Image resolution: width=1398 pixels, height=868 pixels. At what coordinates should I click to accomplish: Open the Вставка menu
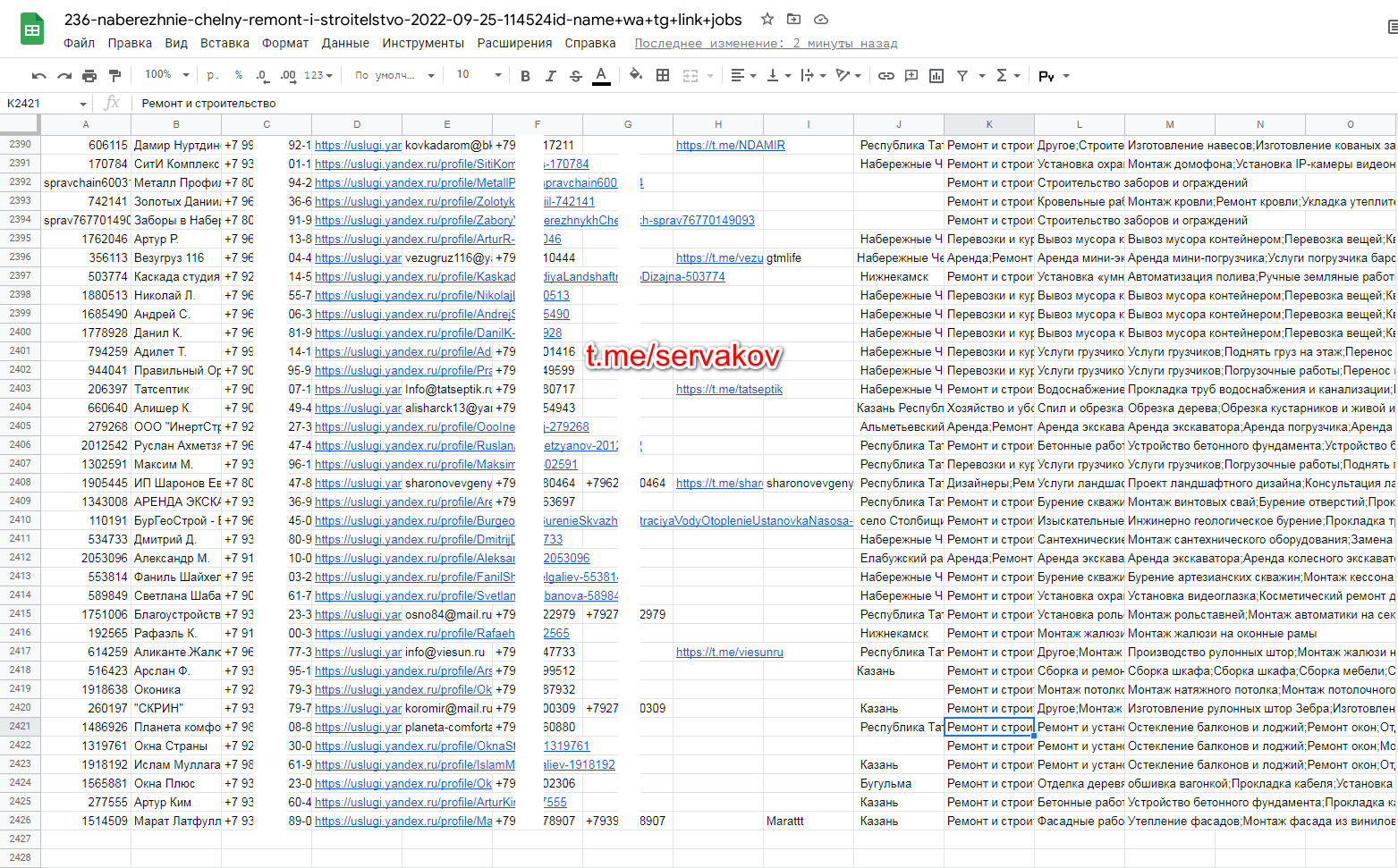(x=225, y=43)
